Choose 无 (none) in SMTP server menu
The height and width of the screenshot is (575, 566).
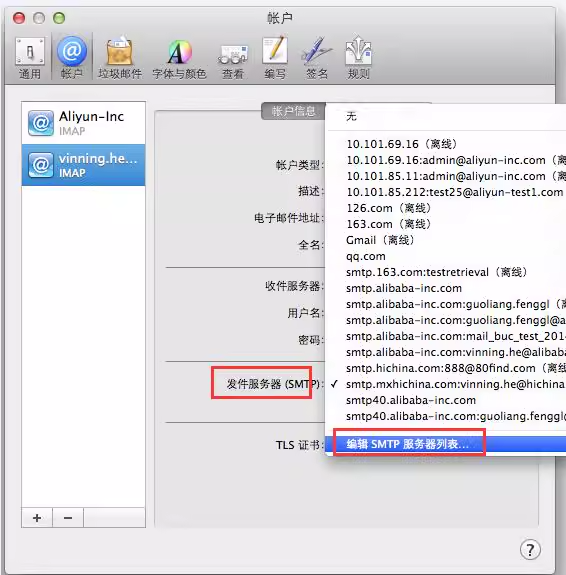(x=445, y=117)
